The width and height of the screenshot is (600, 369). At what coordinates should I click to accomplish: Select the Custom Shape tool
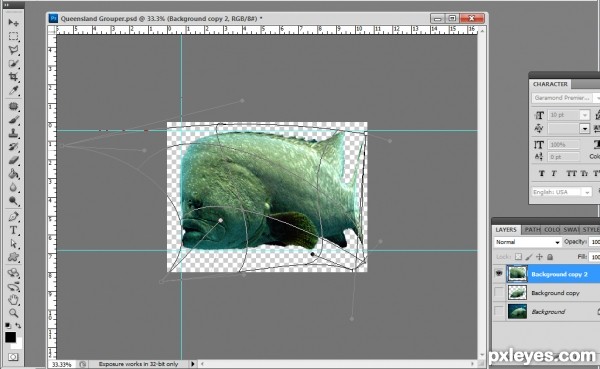[13, 257]
